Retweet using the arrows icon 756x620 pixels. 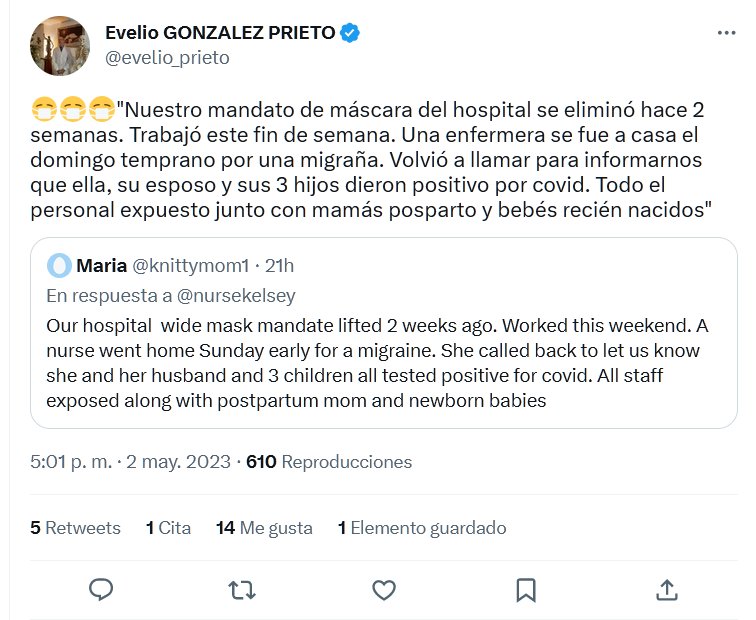coord(242,589)
